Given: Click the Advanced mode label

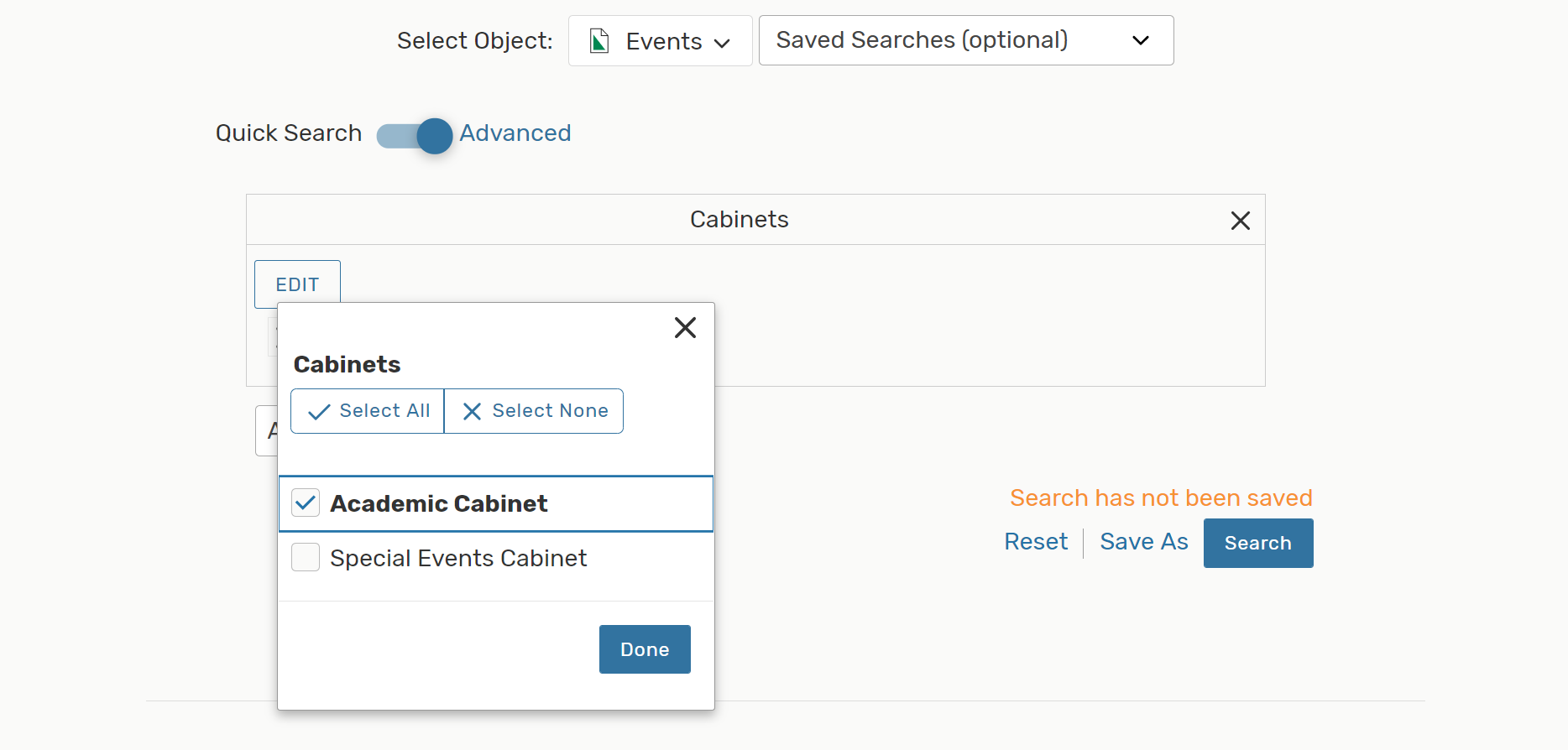Looking at the screenshot, I should (x=515, y=133).
